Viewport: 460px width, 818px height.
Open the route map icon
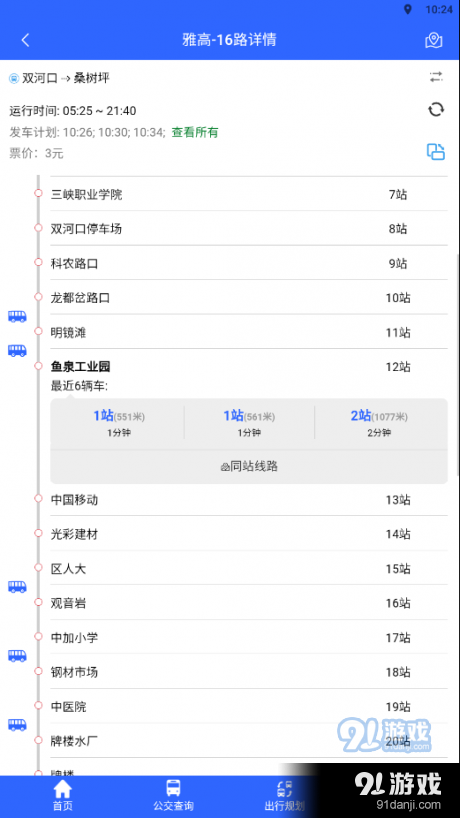(433, 40)
